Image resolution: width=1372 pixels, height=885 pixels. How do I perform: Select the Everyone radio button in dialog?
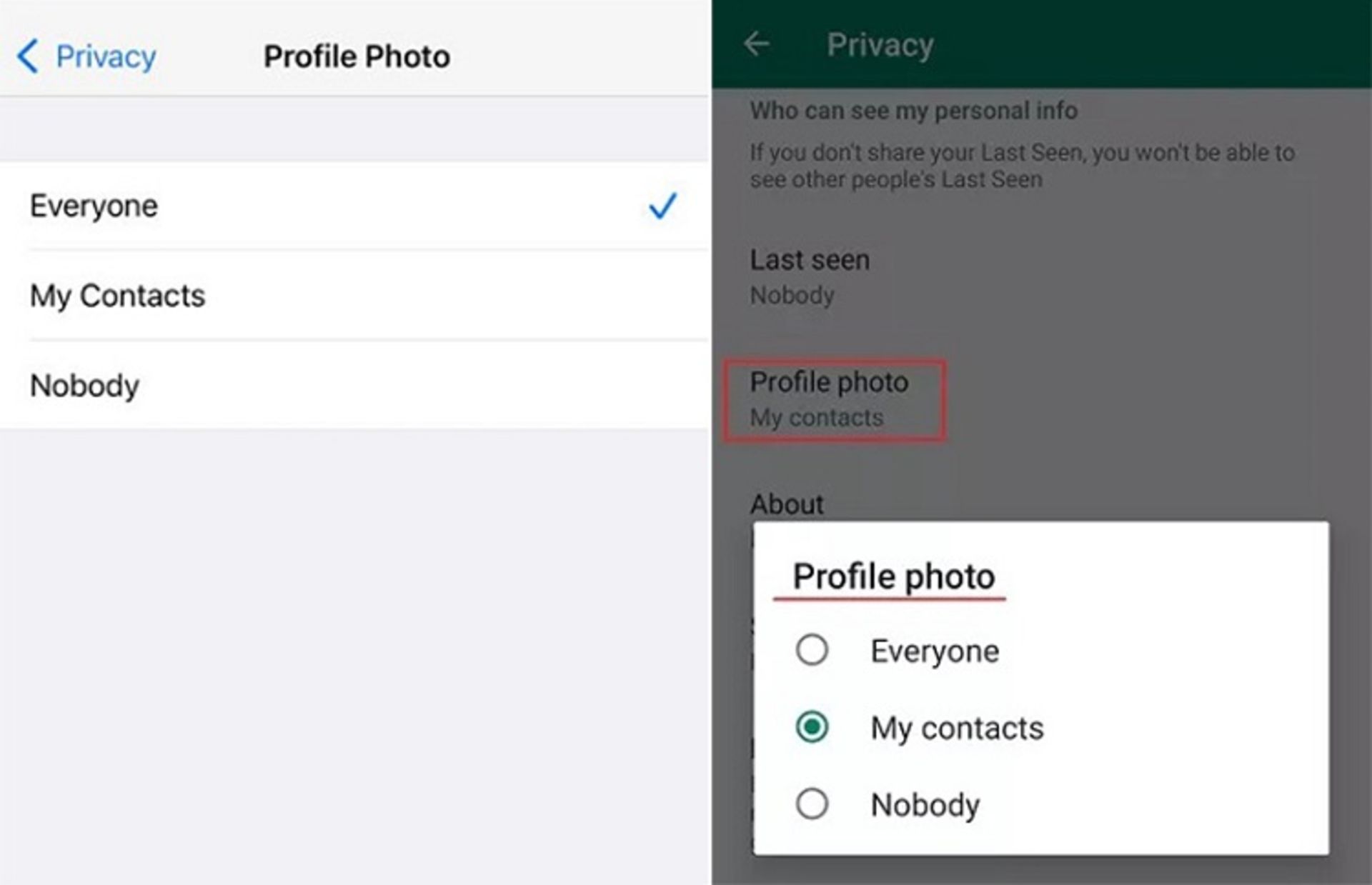click(x=812, y=650)
